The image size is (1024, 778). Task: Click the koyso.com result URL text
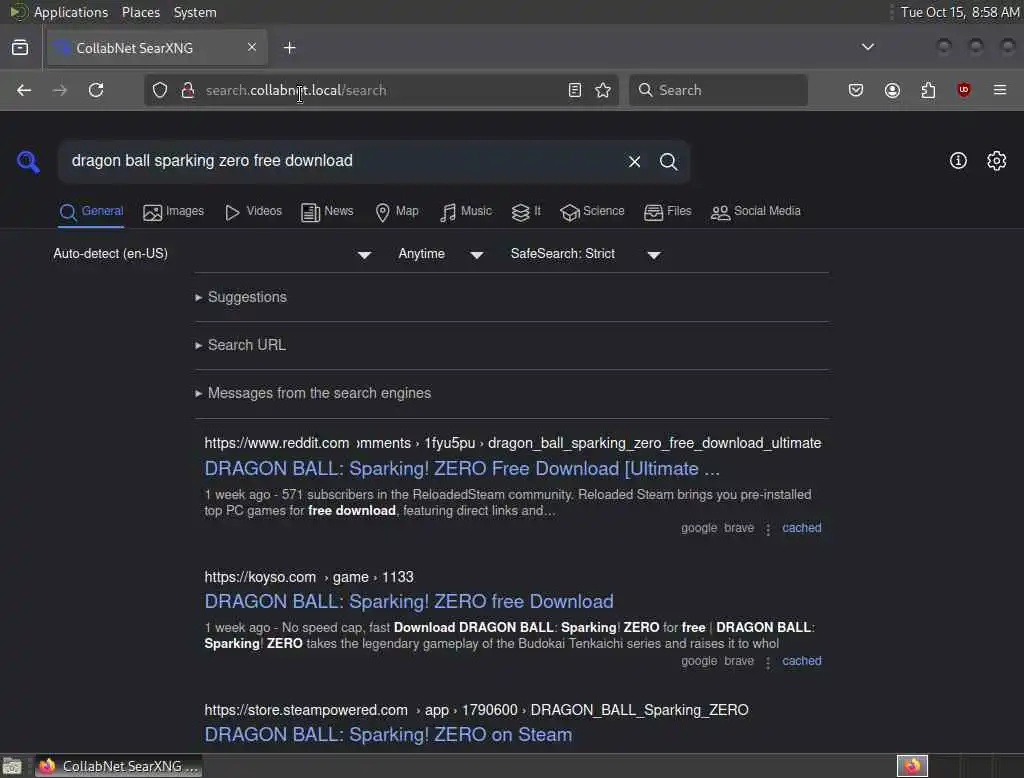[x=309, y=577]
